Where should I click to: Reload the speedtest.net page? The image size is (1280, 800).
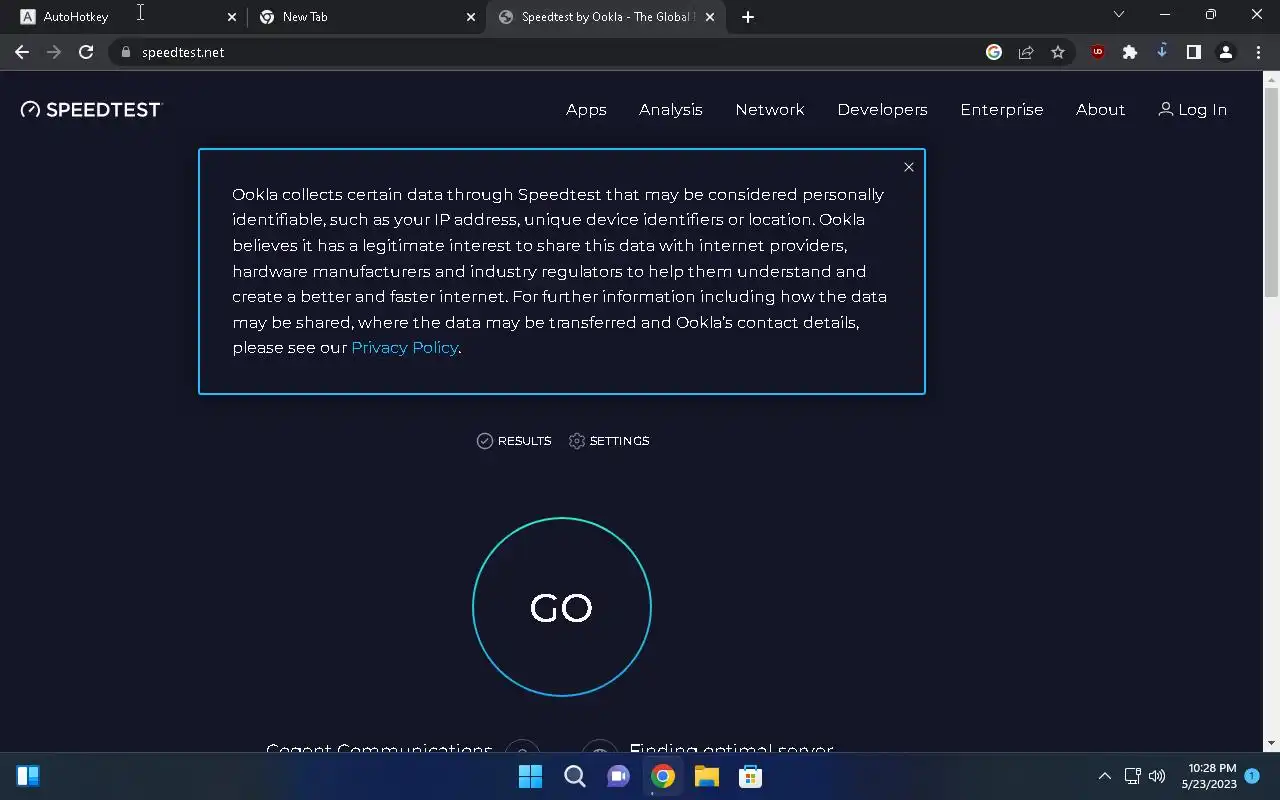click(x=86, y=52)
